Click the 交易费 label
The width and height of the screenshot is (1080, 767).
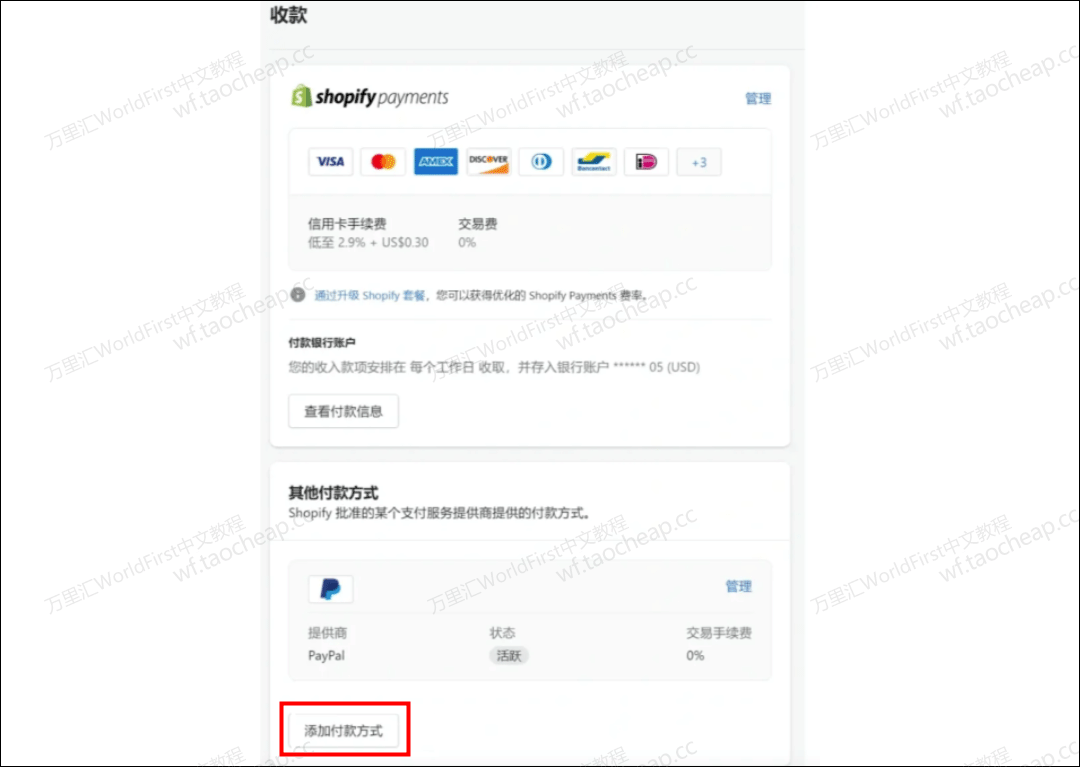[x=478, y=224]
